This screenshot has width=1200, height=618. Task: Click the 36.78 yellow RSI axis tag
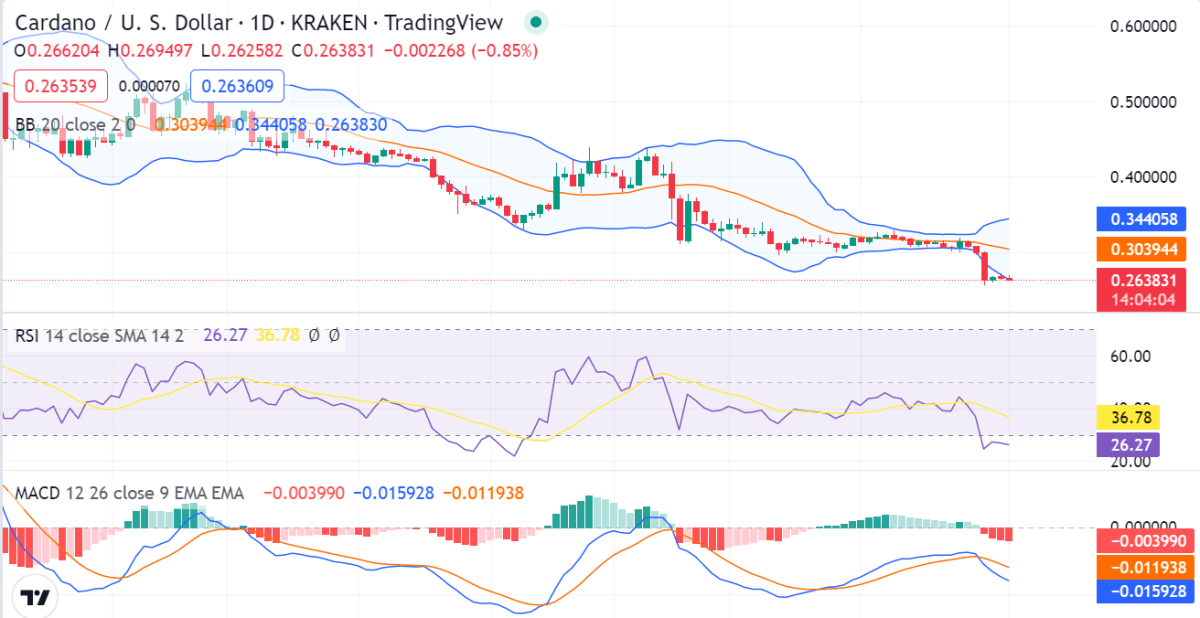tap(1128, 417)
